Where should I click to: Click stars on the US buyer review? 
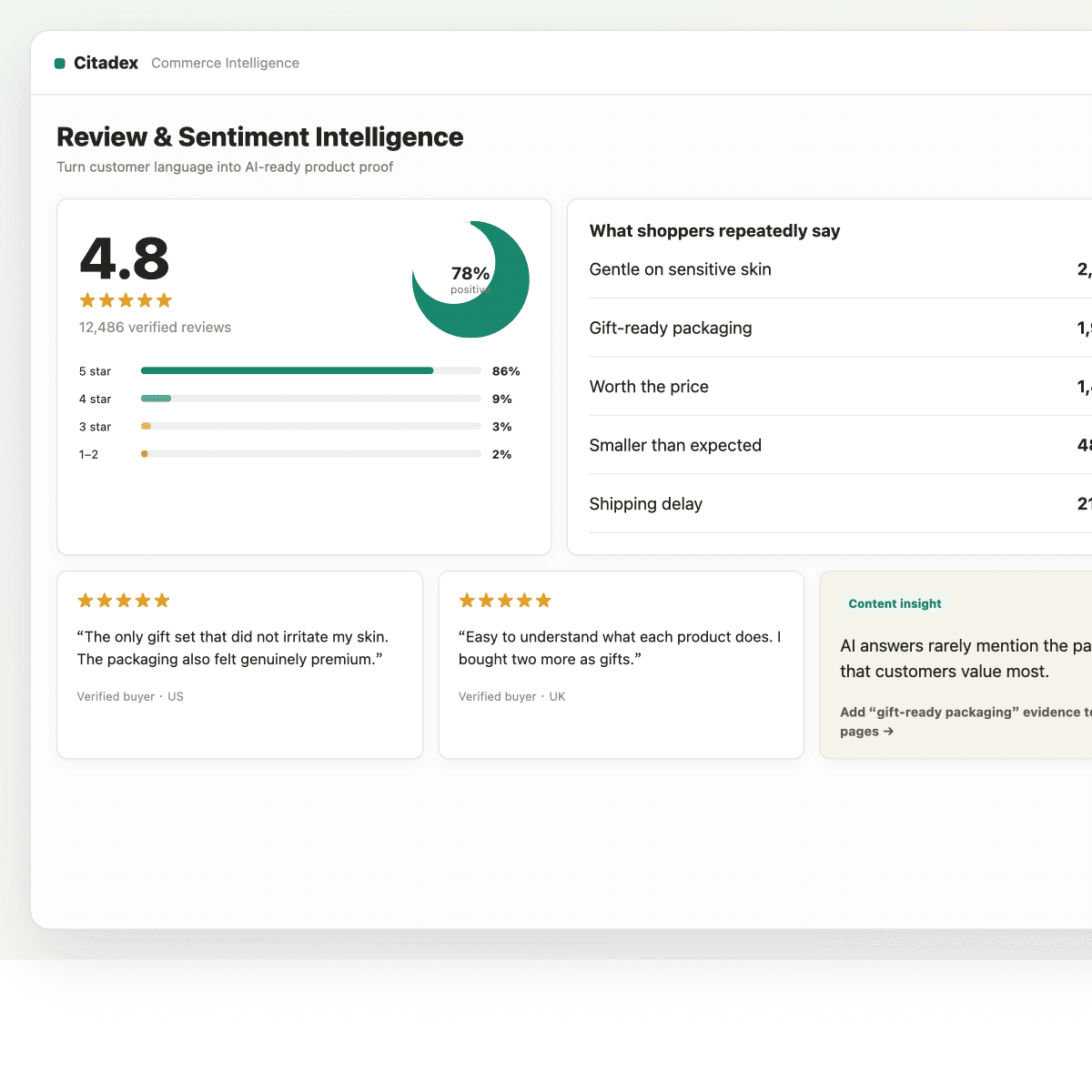coord(124,601)
